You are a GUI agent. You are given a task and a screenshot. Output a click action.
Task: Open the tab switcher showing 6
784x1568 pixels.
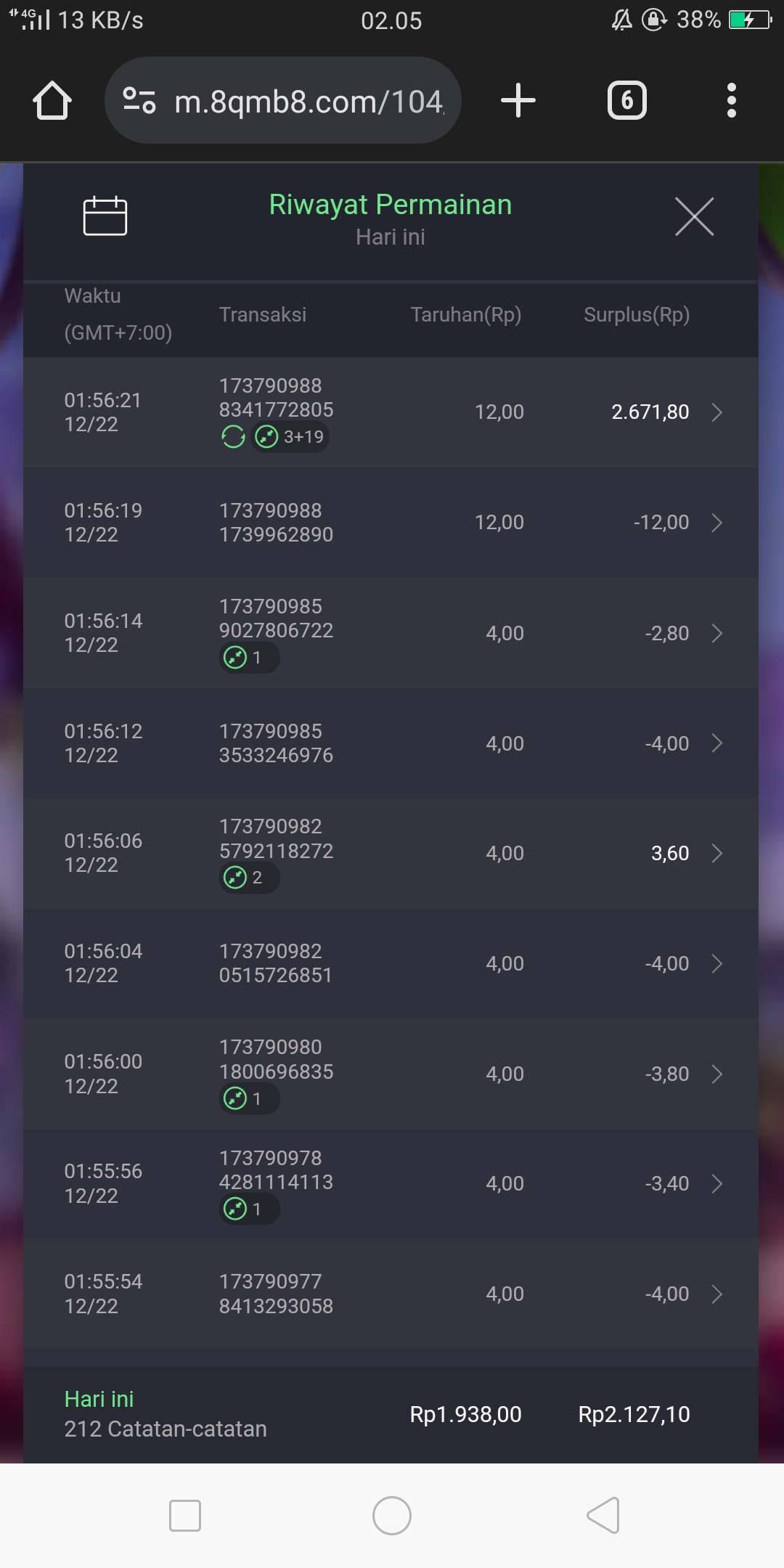pos(626,100)
